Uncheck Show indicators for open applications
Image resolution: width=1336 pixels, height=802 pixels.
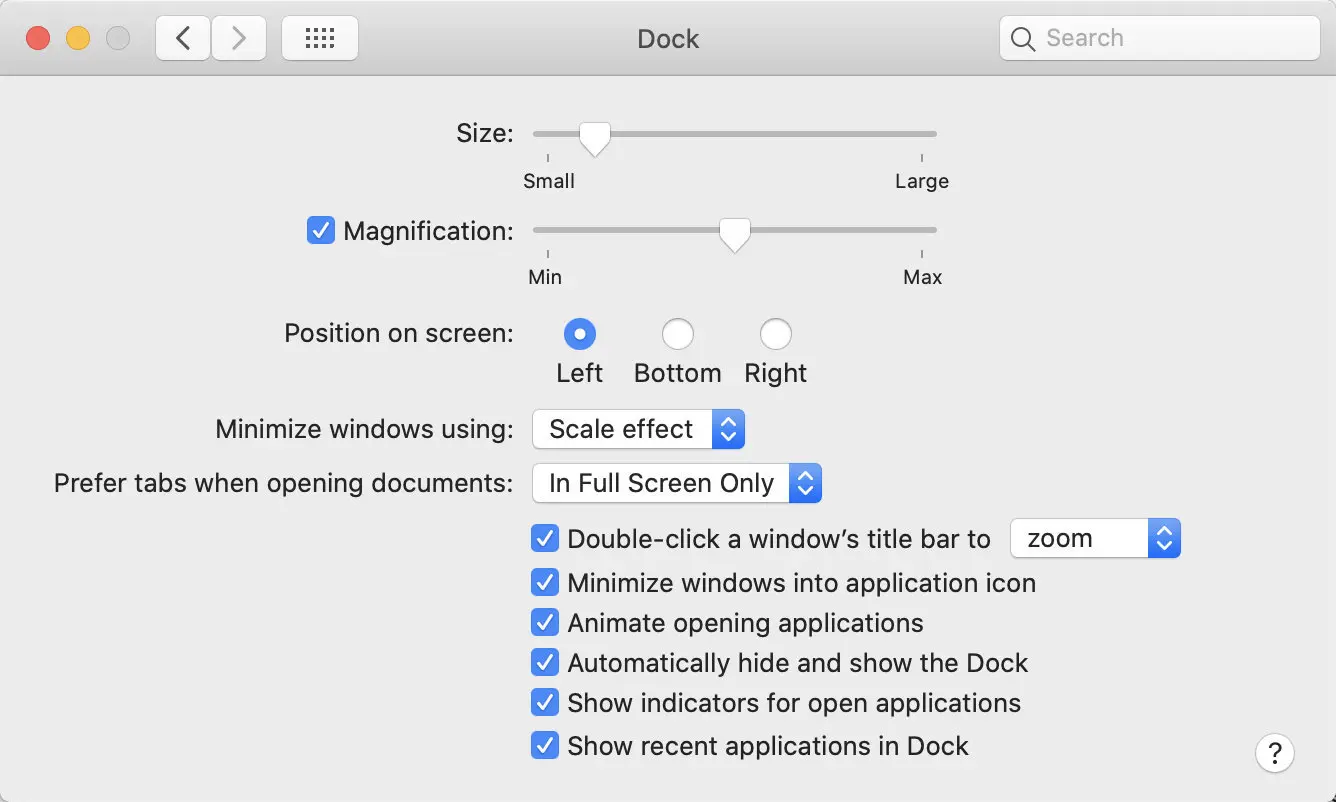pyautogui.click(x=545, y=702)
